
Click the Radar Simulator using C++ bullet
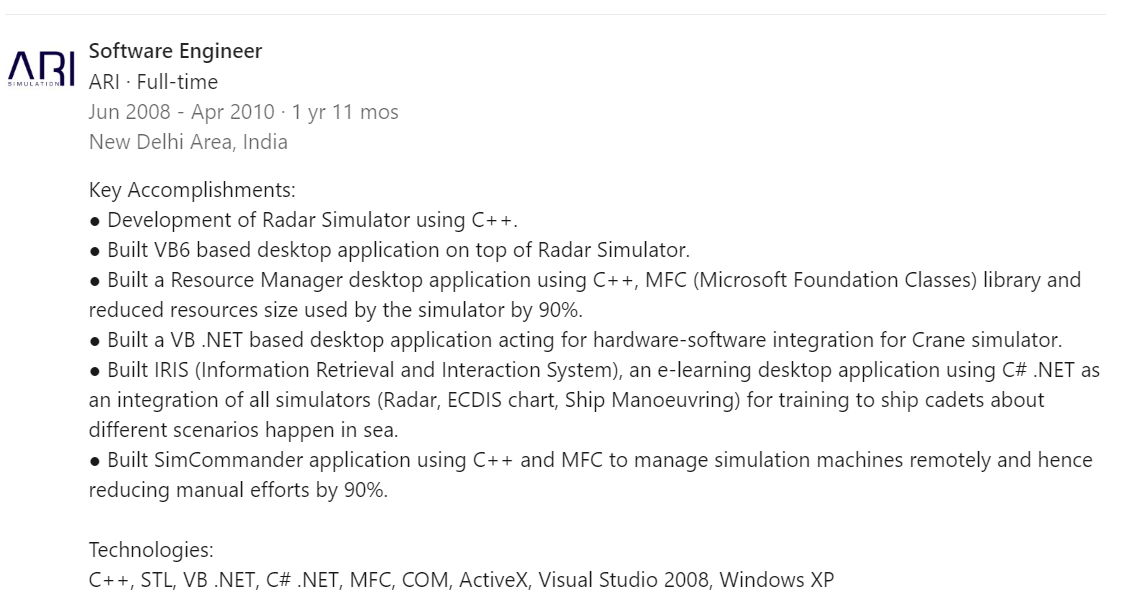point(312,220)
